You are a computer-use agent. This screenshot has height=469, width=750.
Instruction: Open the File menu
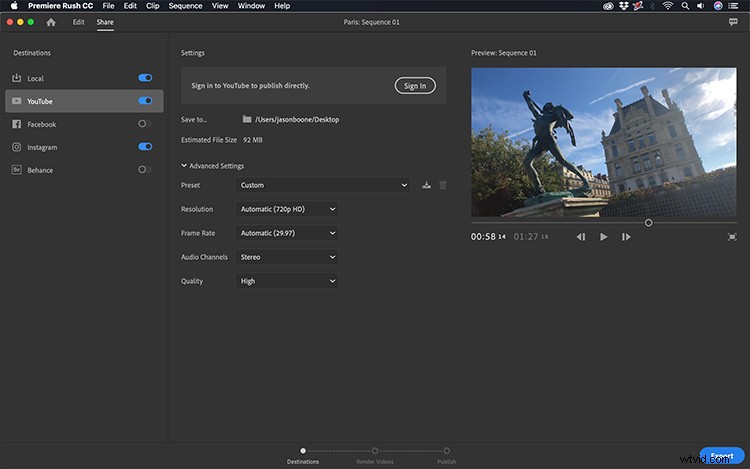click(108, 6)
